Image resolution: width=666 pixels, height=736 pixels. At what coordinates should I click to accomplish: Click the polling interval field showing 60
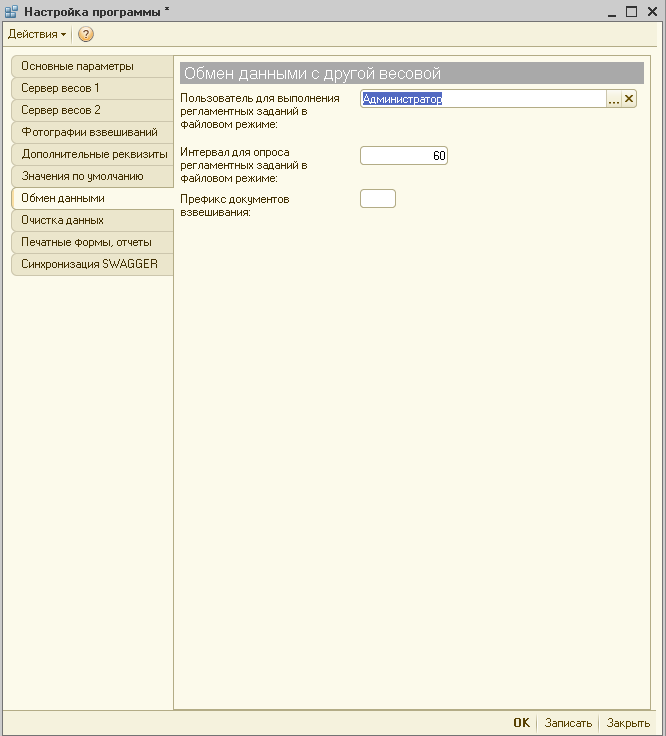click(403, 155)
